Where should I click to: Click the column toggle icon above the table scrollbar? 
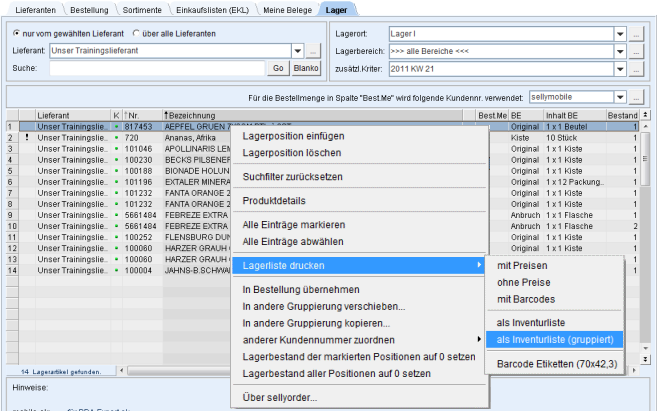(645, 115)
